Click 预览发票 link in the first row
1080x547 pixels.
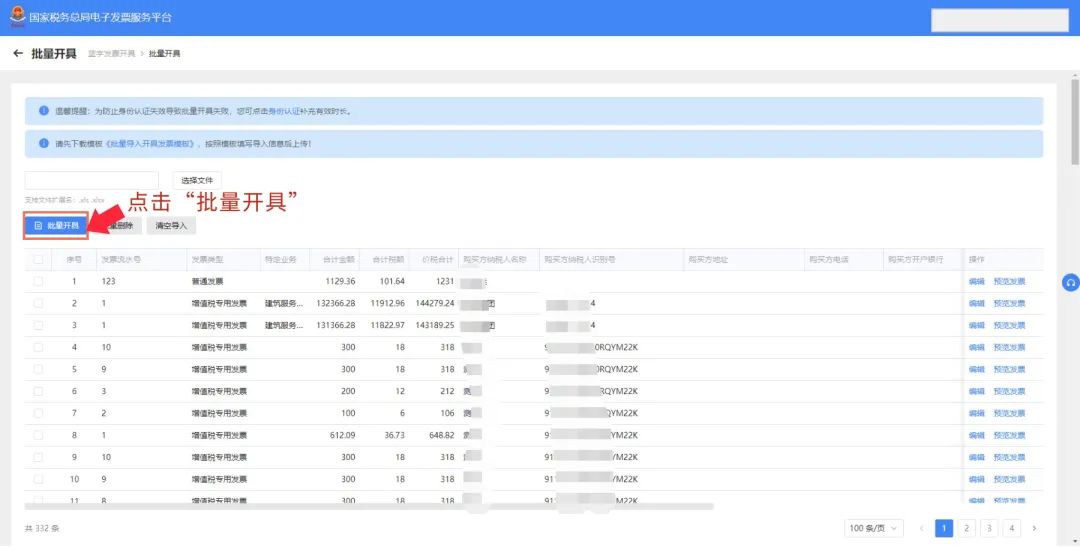click(x=1009, y=282)
